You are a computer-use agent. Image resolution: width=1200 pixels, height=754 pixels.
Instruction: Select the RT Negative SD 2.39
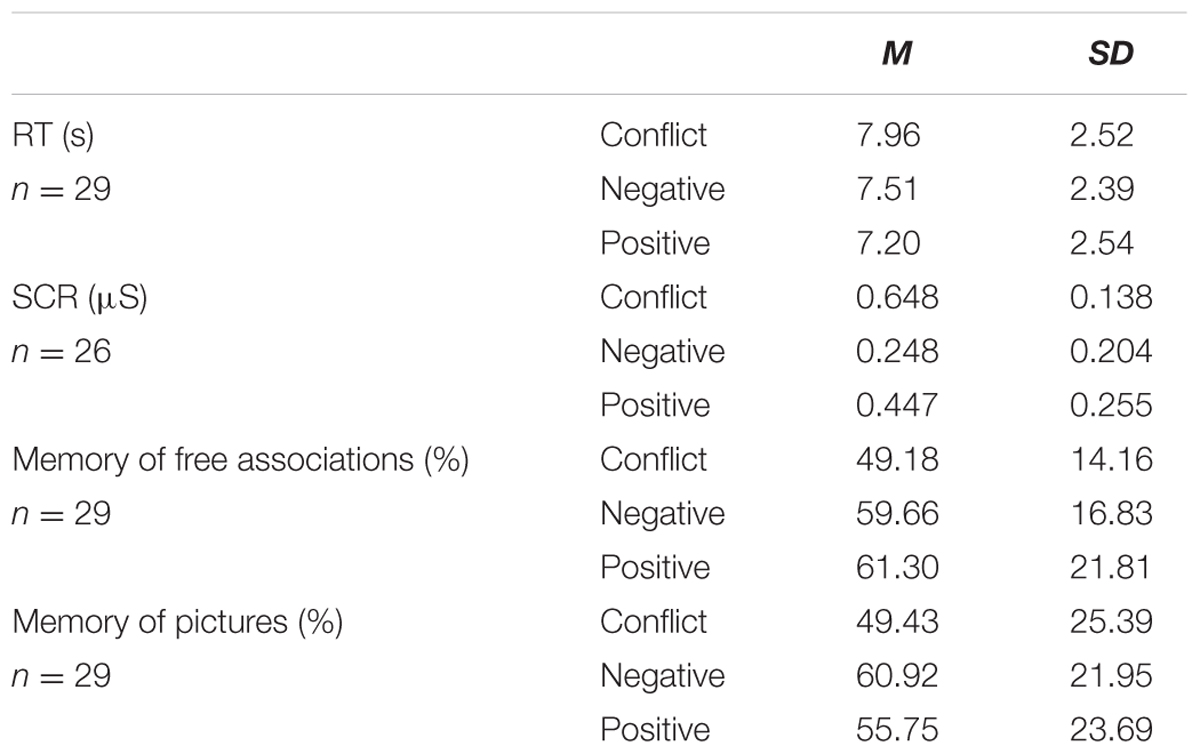(1100, 189)
